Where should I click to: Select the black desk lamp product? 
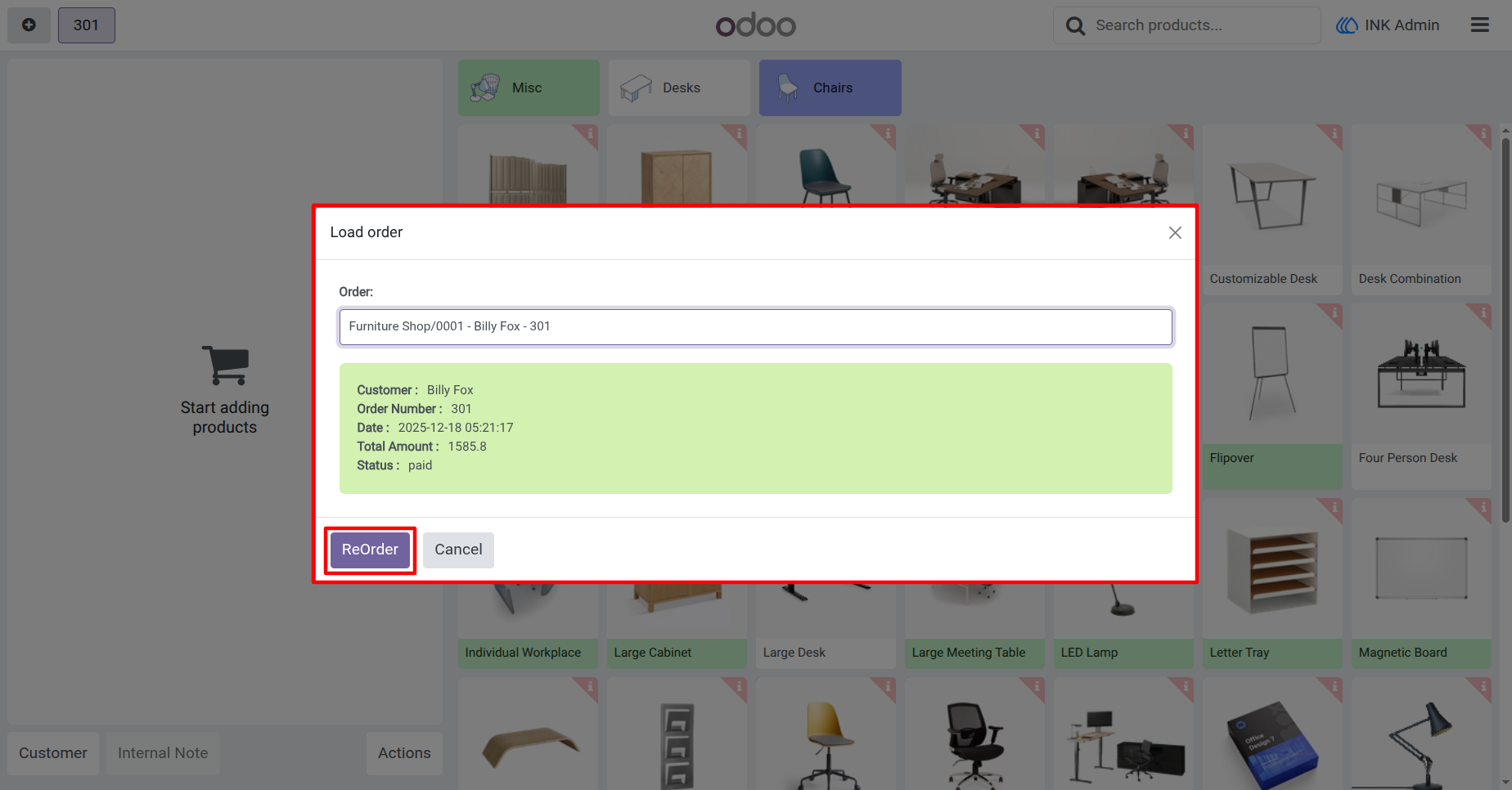pos(1421,734)
